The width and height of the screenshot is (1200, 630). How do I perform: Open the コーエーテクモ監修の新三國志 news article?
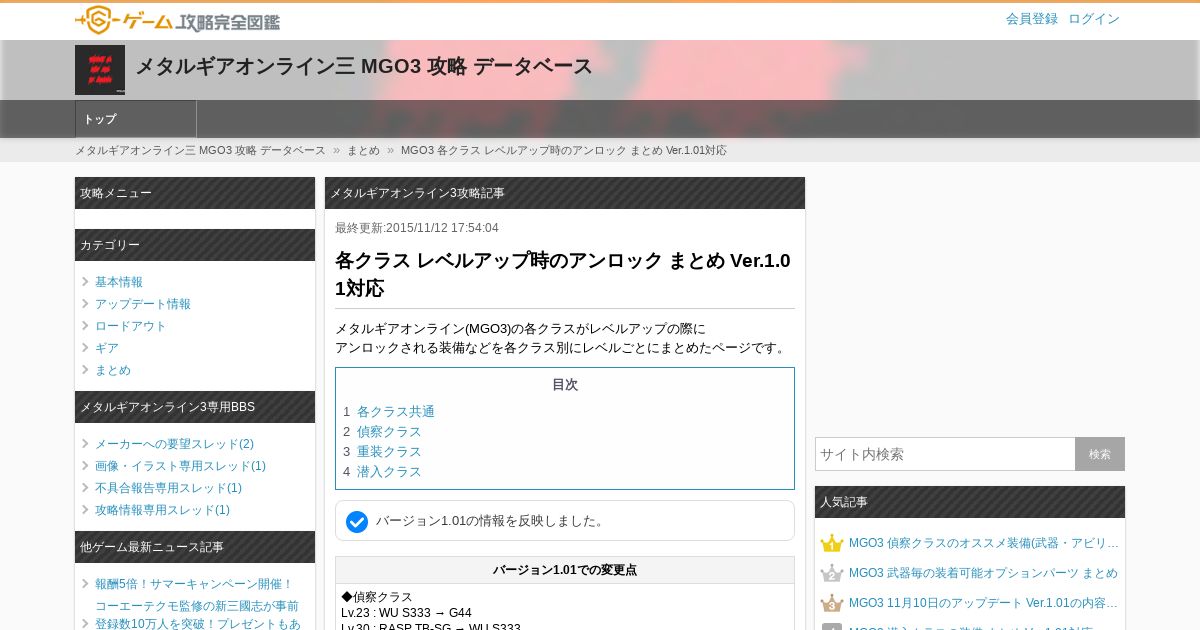198,615
